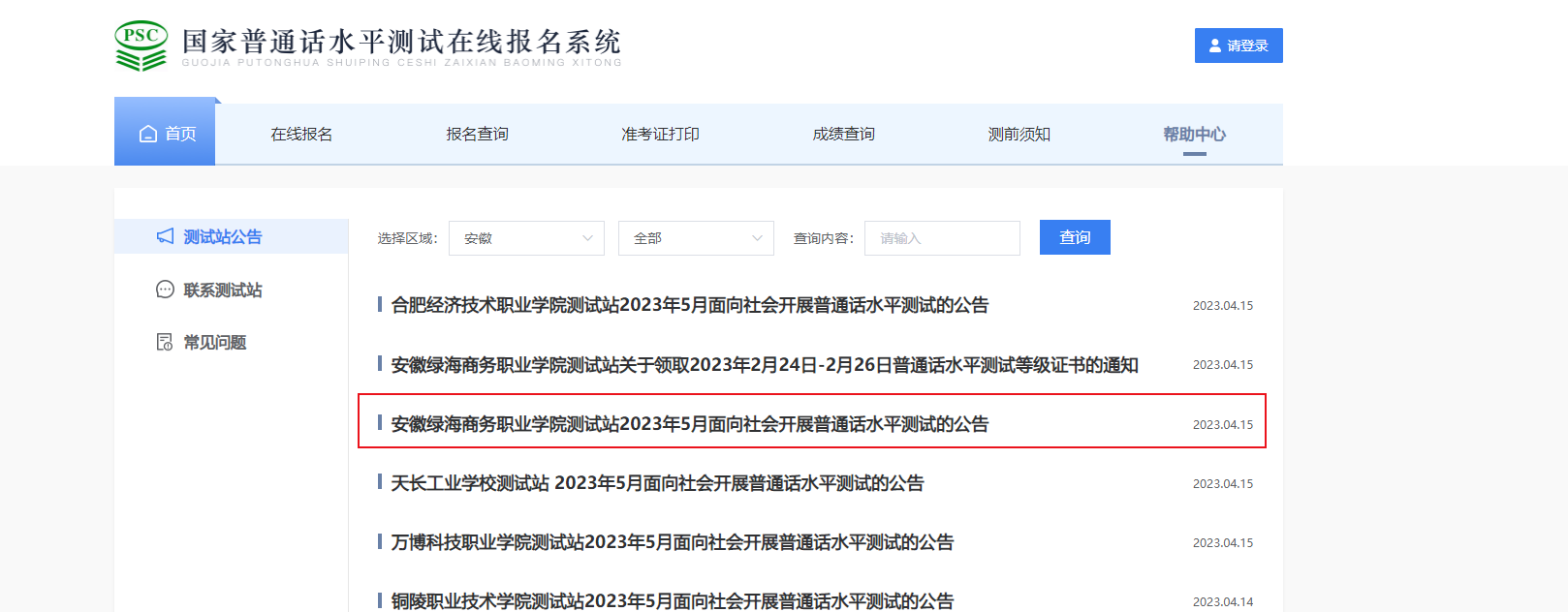This screenshot has height=612, width=1568.
Task: Go to 准考证打印 tab
Action: 660,135
